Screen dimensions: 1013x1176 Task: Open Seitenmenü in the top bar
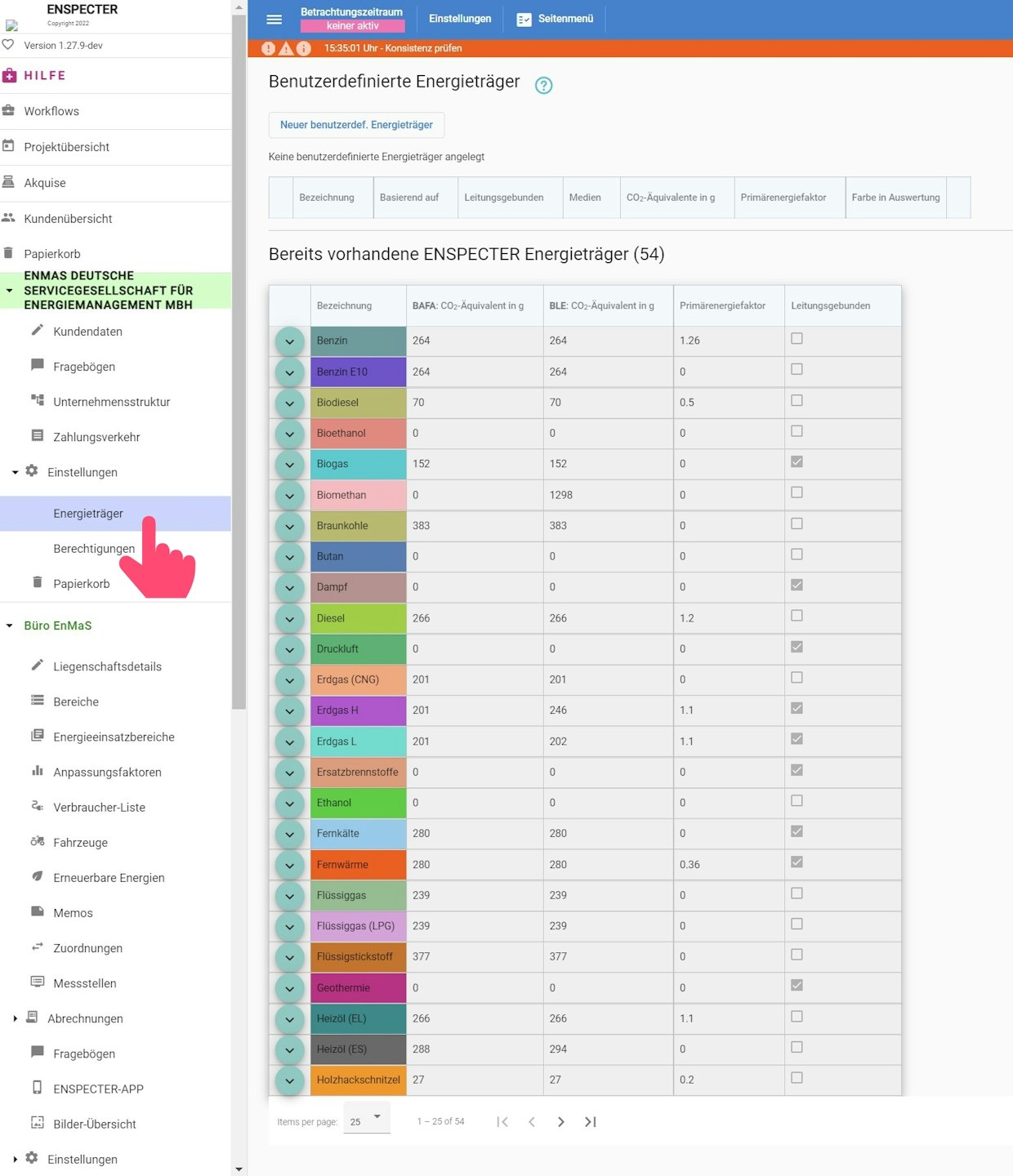click(x=556, y=19)
